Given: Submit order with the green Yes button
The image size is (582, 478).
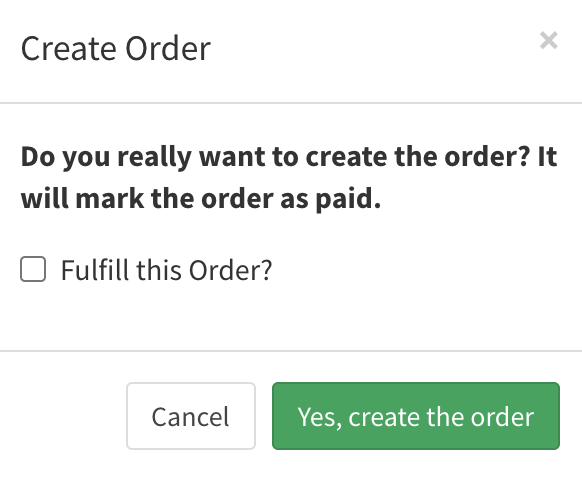Looking at the screenshot, I should click(x=416, y=416).
